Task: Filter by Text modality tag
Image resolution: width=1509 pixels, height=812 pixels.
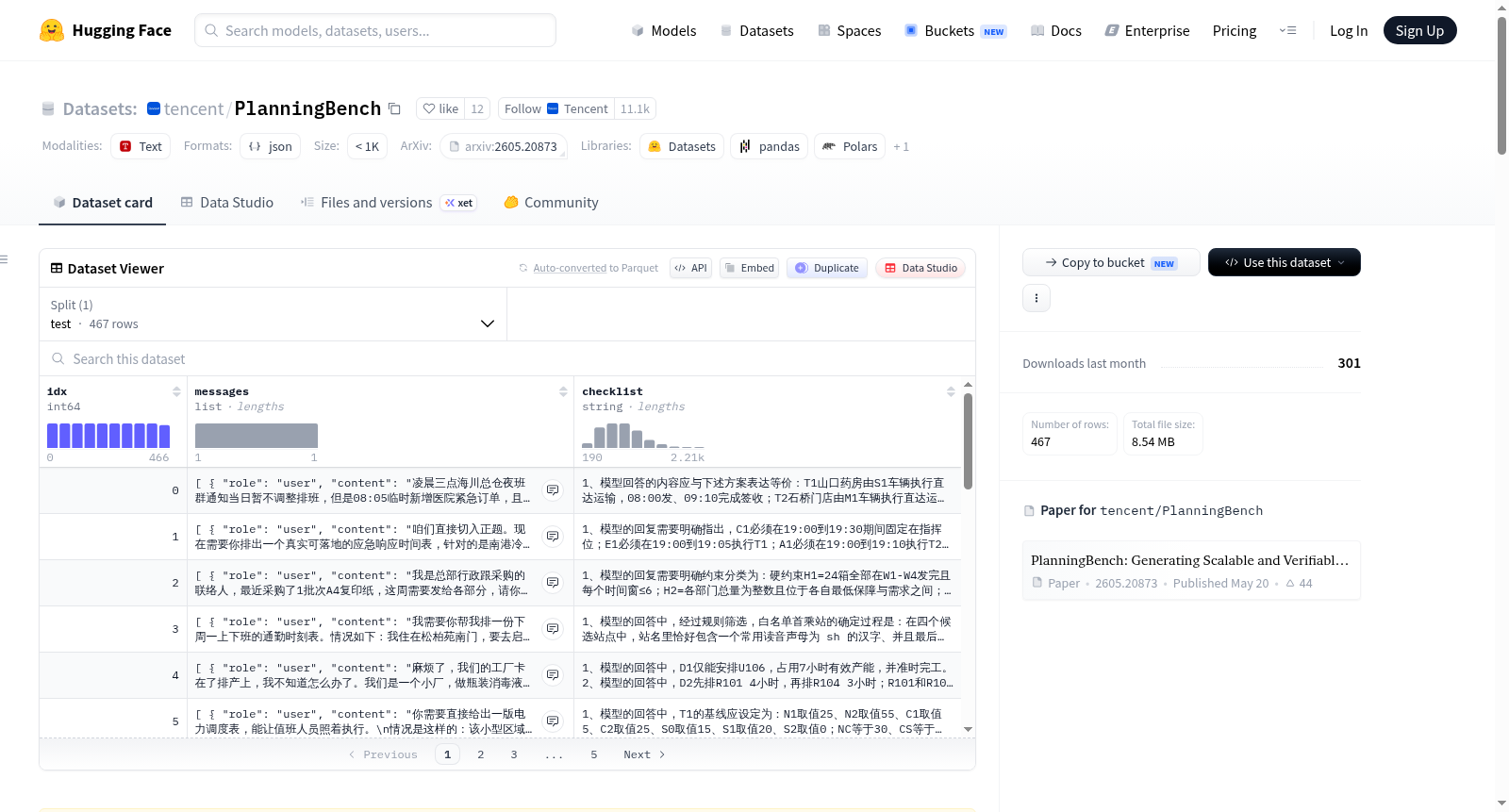Action: pyautogui.click(x=141, y=146)
